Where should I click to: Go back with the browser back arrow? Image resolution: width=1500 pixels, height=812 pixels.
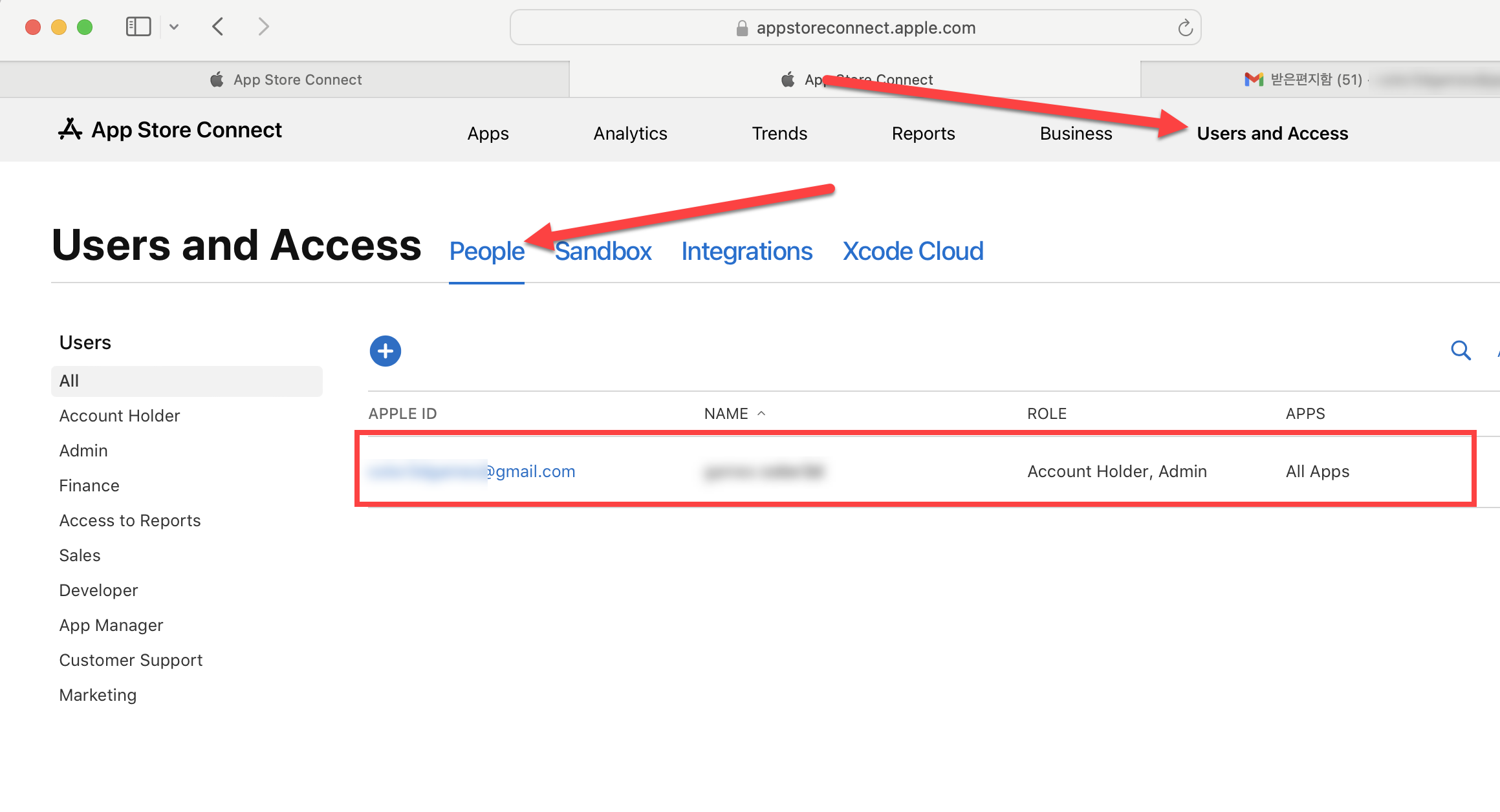[x=218, y=27]
